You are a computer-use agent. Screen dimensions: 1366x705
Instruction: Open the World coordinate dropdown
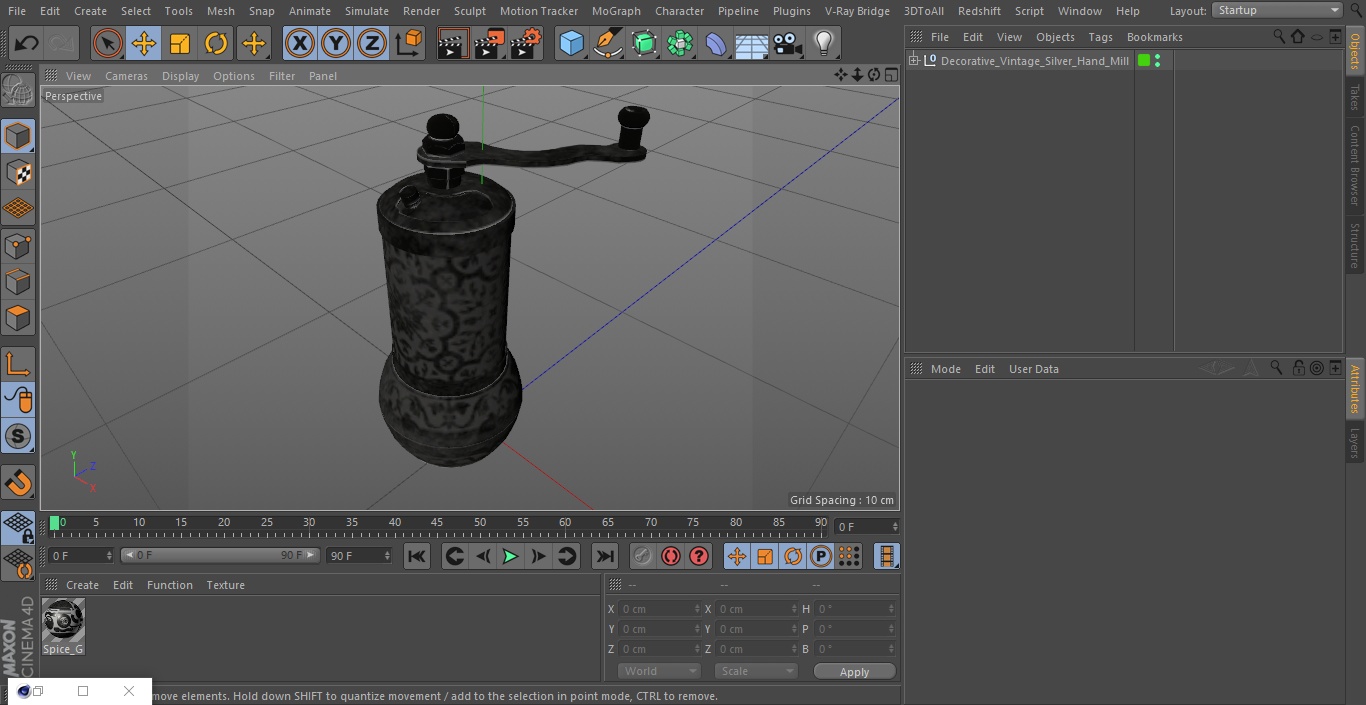pyautogui.click(x=659, y=671)
